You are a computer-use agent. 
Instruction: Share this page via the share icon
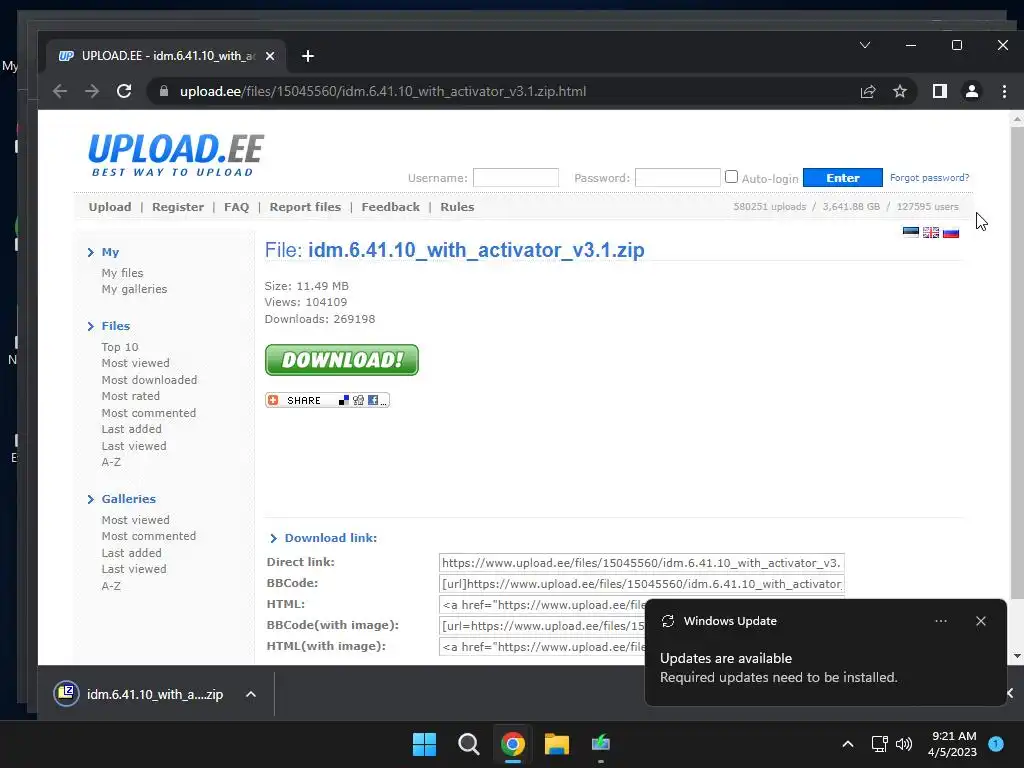pos(868,91)
